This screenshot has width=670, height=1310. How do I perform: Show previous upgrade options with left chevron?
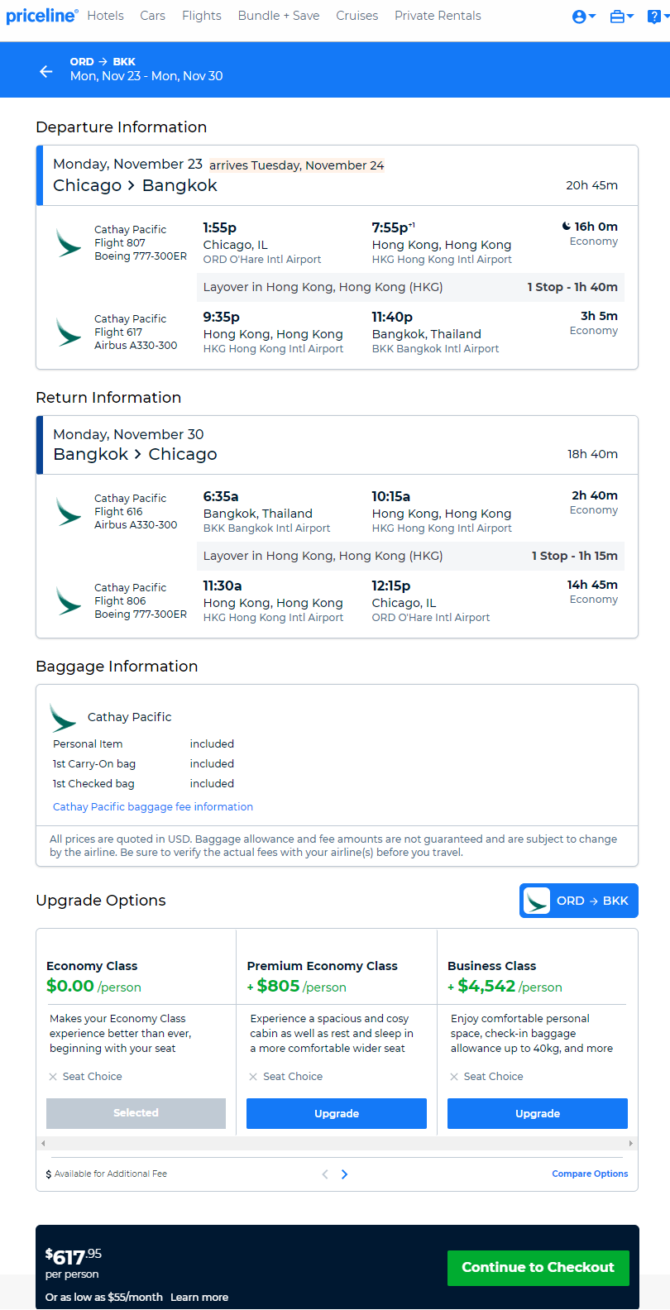coord(325,1174)
